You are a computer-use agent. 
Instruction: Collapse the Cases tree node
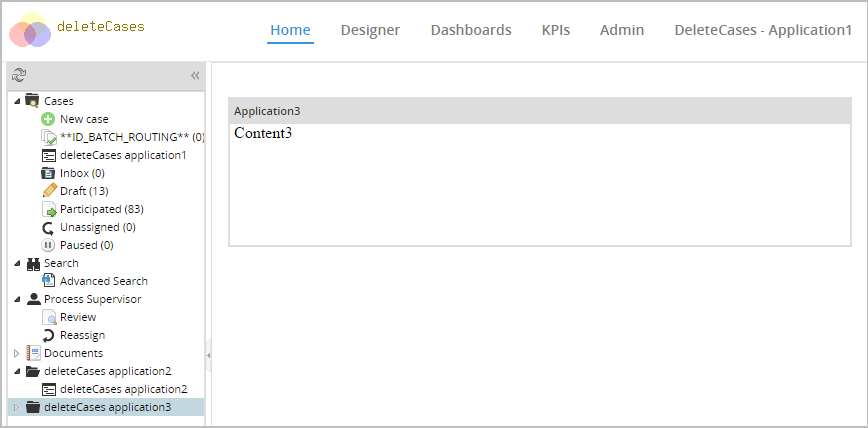(17, 101)
